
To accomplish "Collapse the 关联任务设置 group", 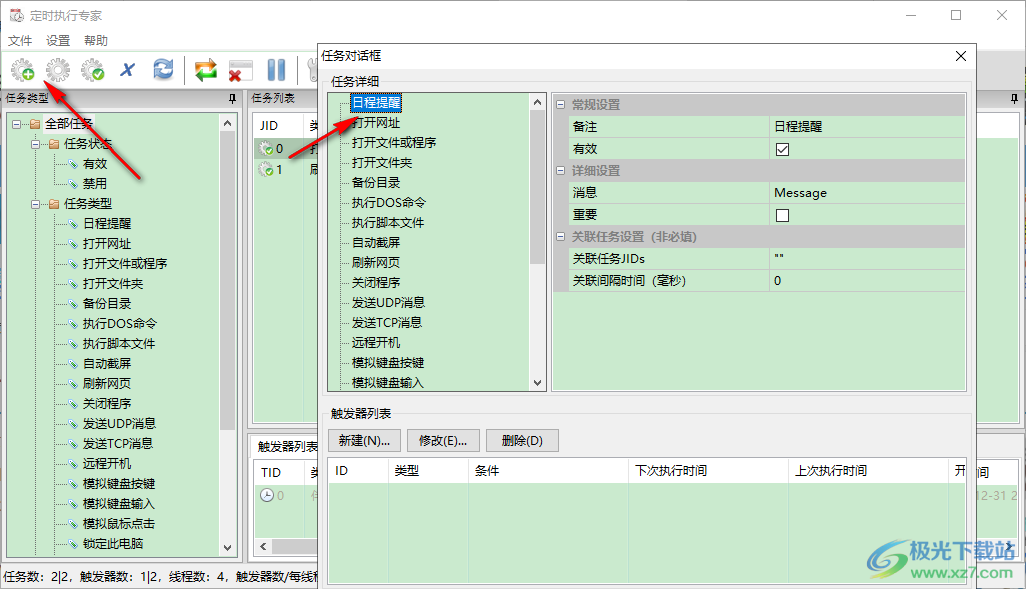I will [x=562, y=237].
